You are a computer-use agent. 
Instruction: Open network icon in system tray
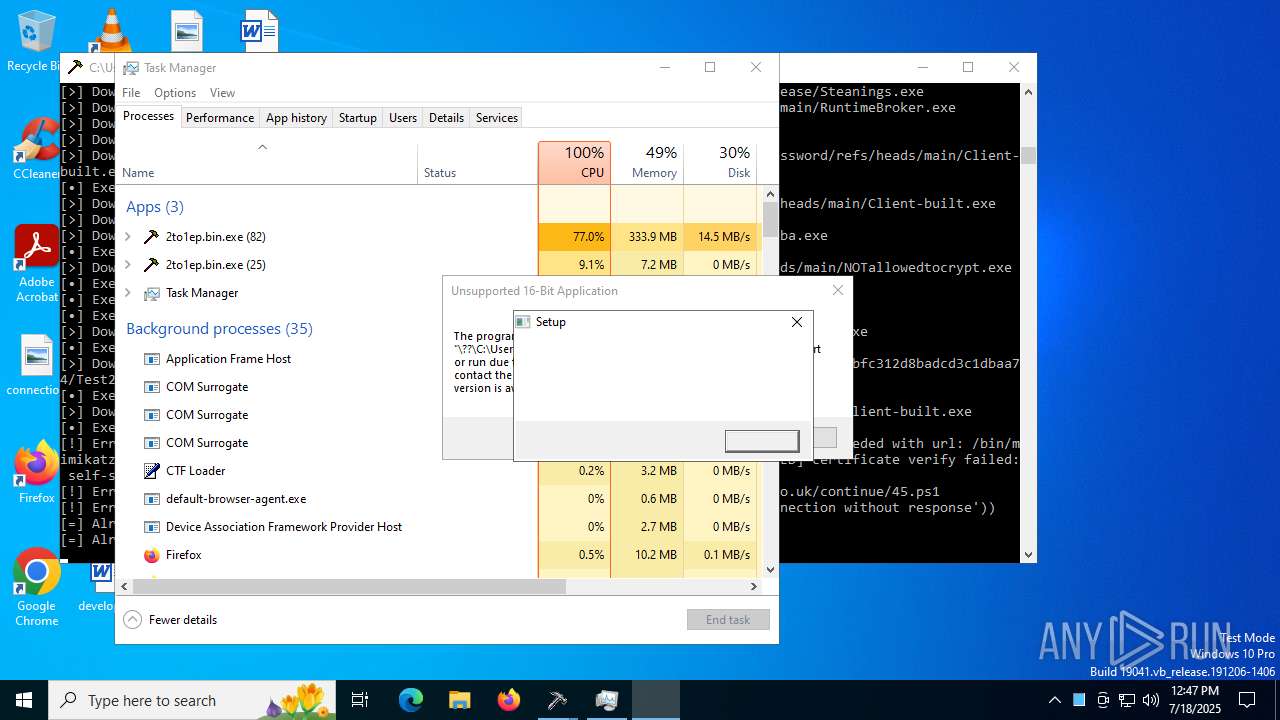pos(1127,700)
